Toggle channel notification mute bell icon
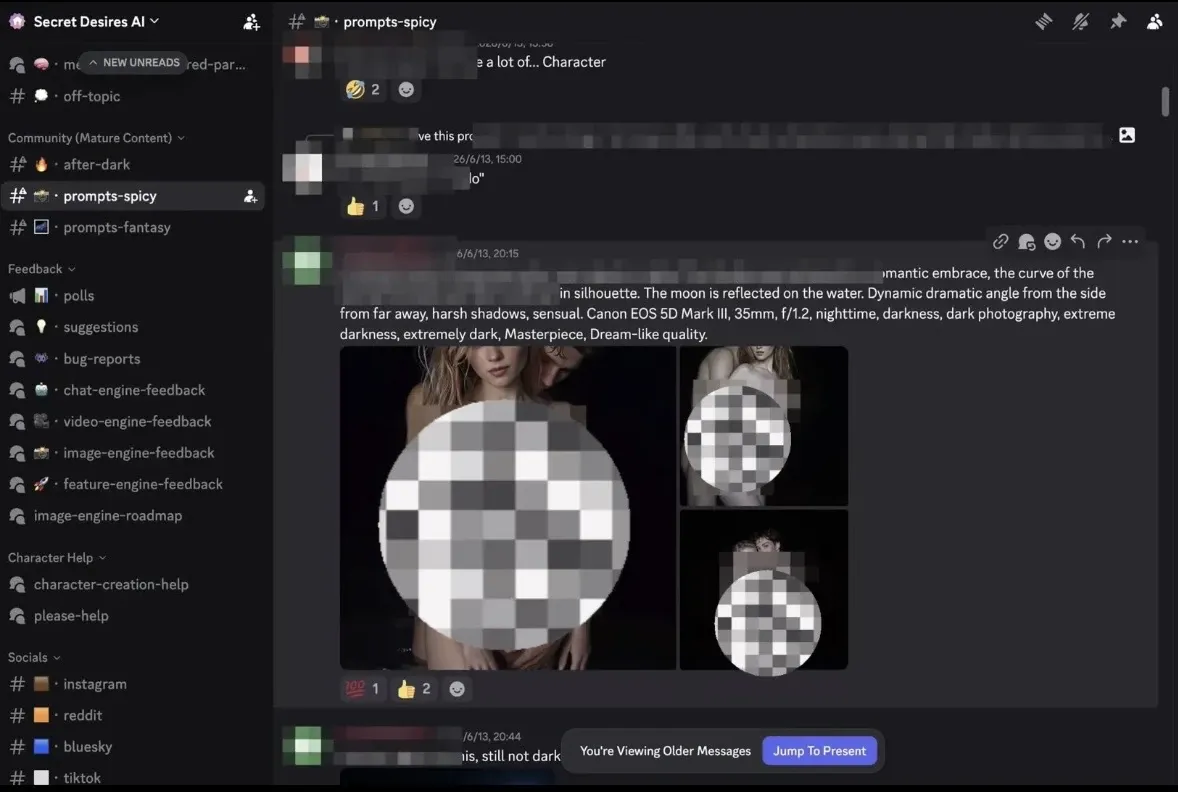Viewport: 1178px width, 792px height. point(1080,22)
